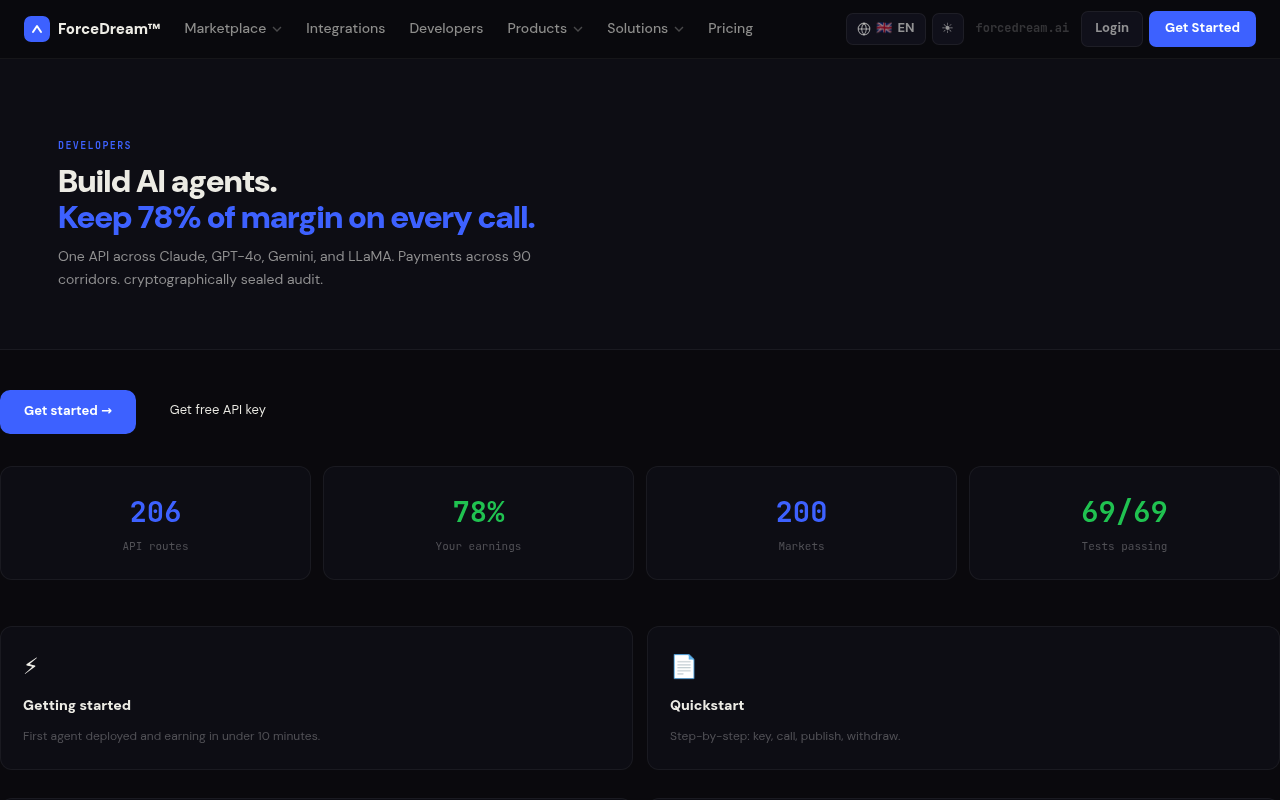This screenshot has height=800, width=1280.
Task: Click the globe icon in language selector
Action: pos(864,29)
